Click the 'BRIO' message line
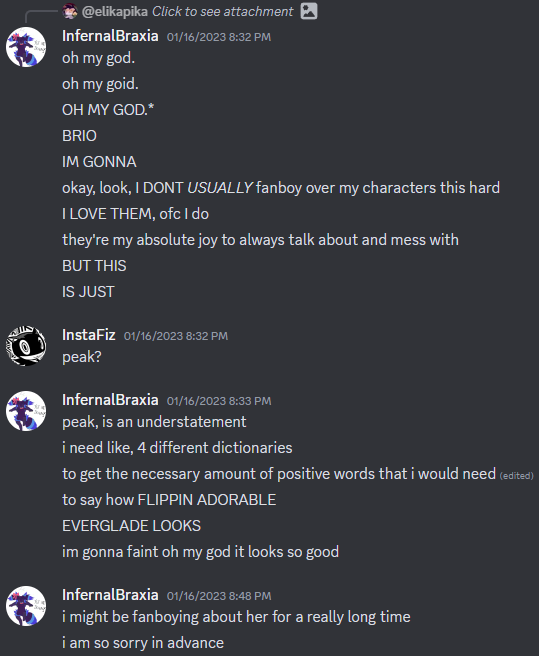539x656 pixels. [x=79, y=136]
